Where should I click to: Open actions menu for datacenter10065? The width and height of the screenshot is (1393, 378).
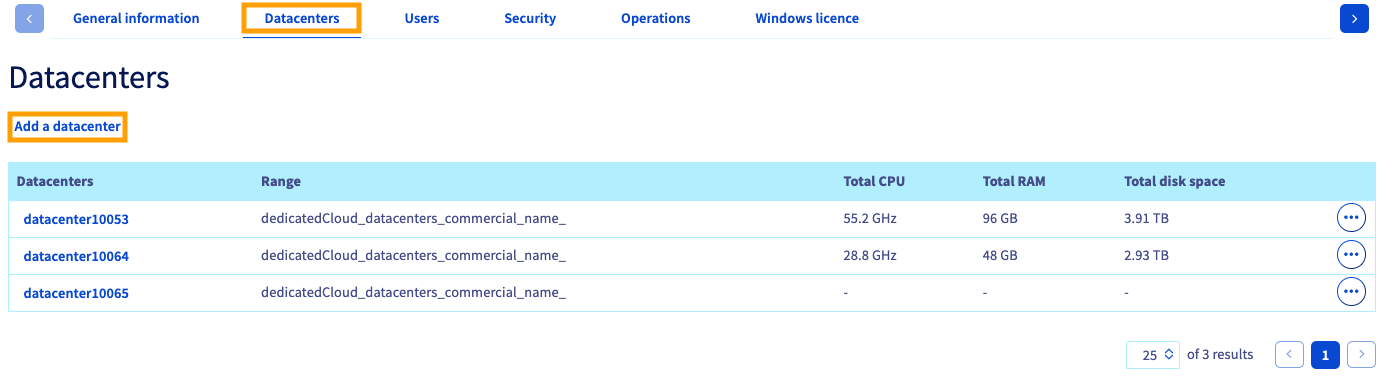[x=1351, y=292]
